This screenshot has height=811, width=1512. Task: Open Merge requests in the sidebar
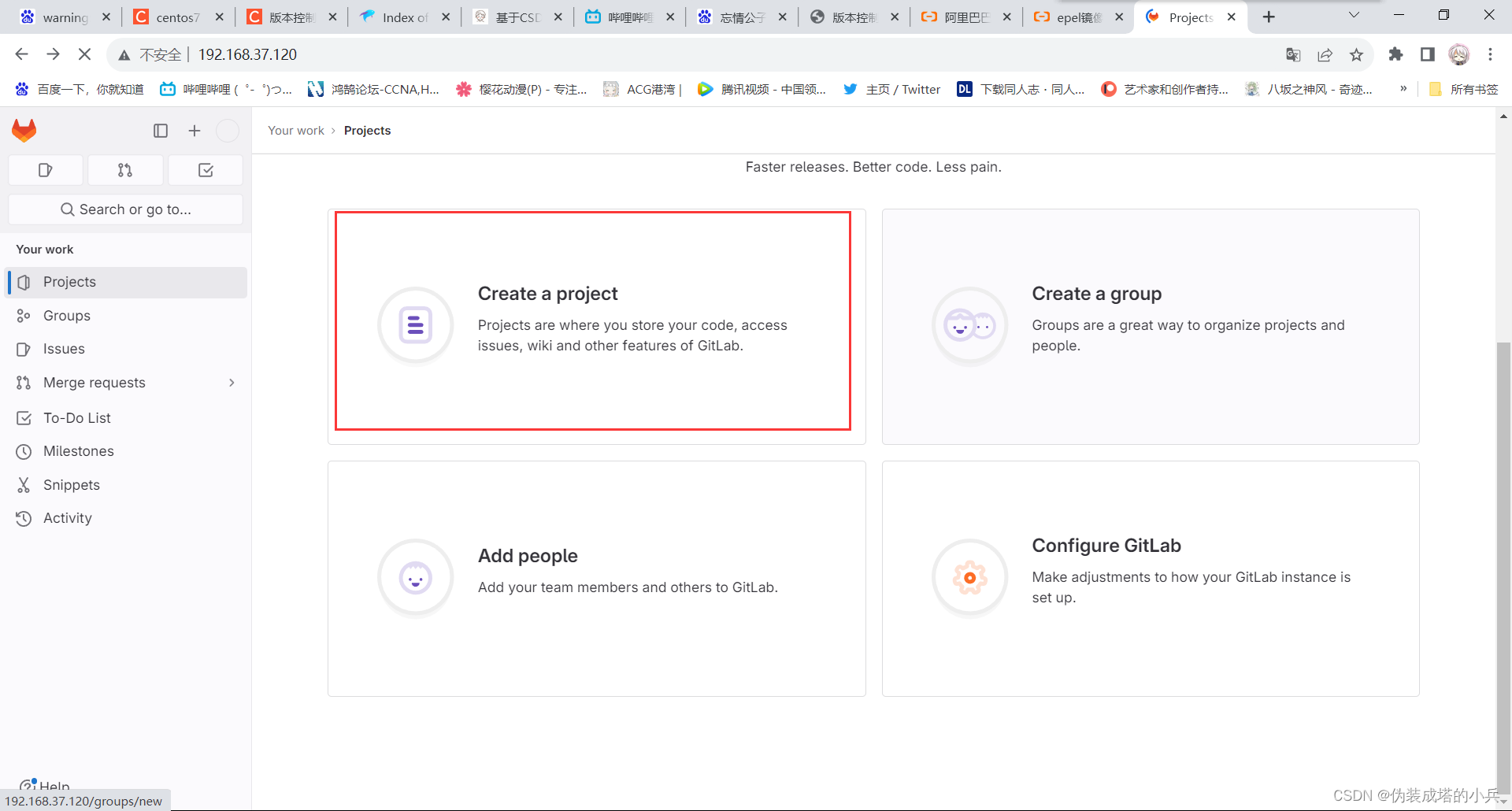click(127, 383)
